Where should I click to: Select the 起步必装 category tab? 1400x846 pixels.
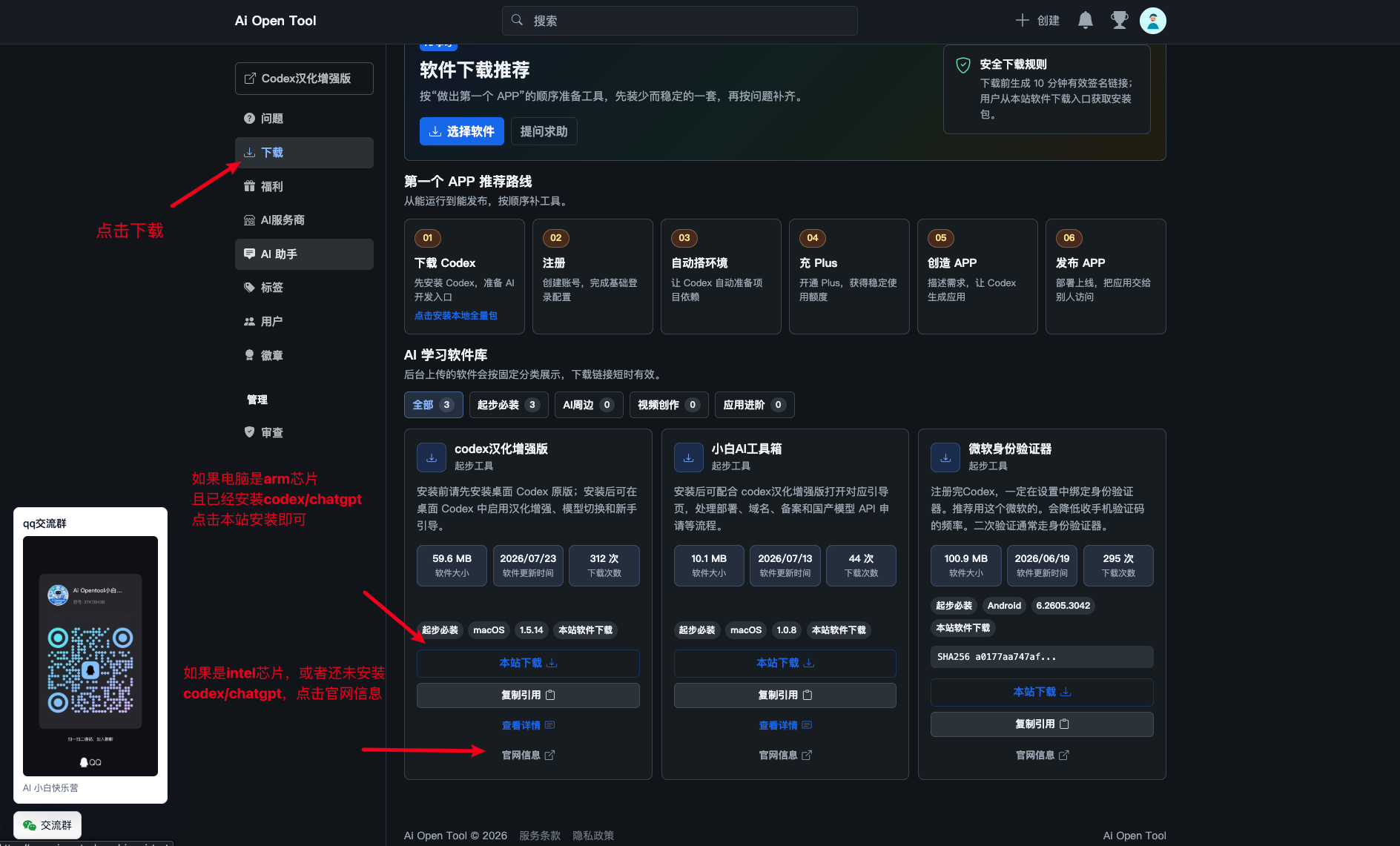coord(509,405)
